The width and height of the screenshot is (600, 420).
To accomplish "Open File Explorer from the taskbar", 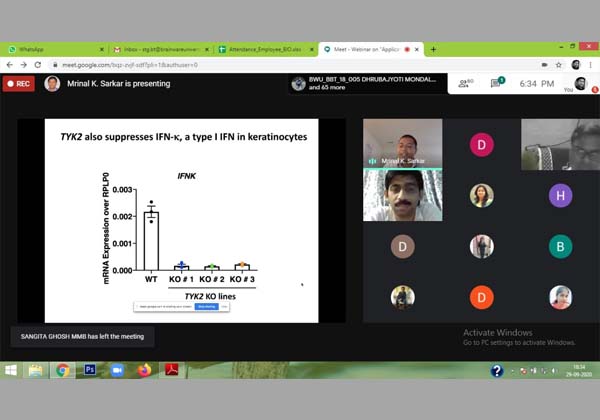I will point(36,370).
